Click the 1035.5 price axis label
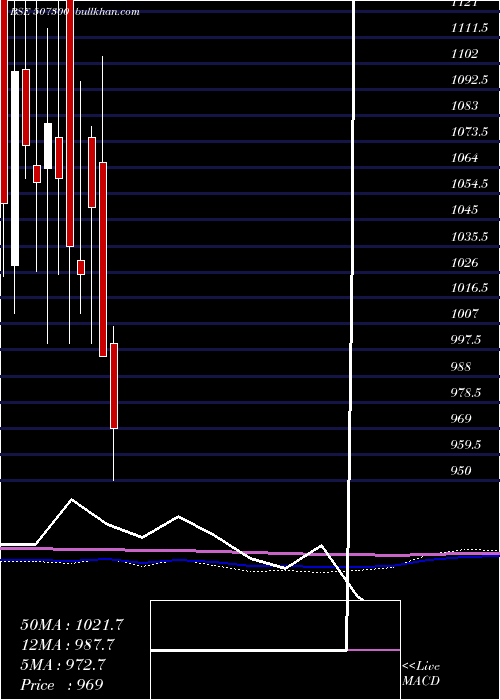500x700 pixels. [x=469, y=236]
